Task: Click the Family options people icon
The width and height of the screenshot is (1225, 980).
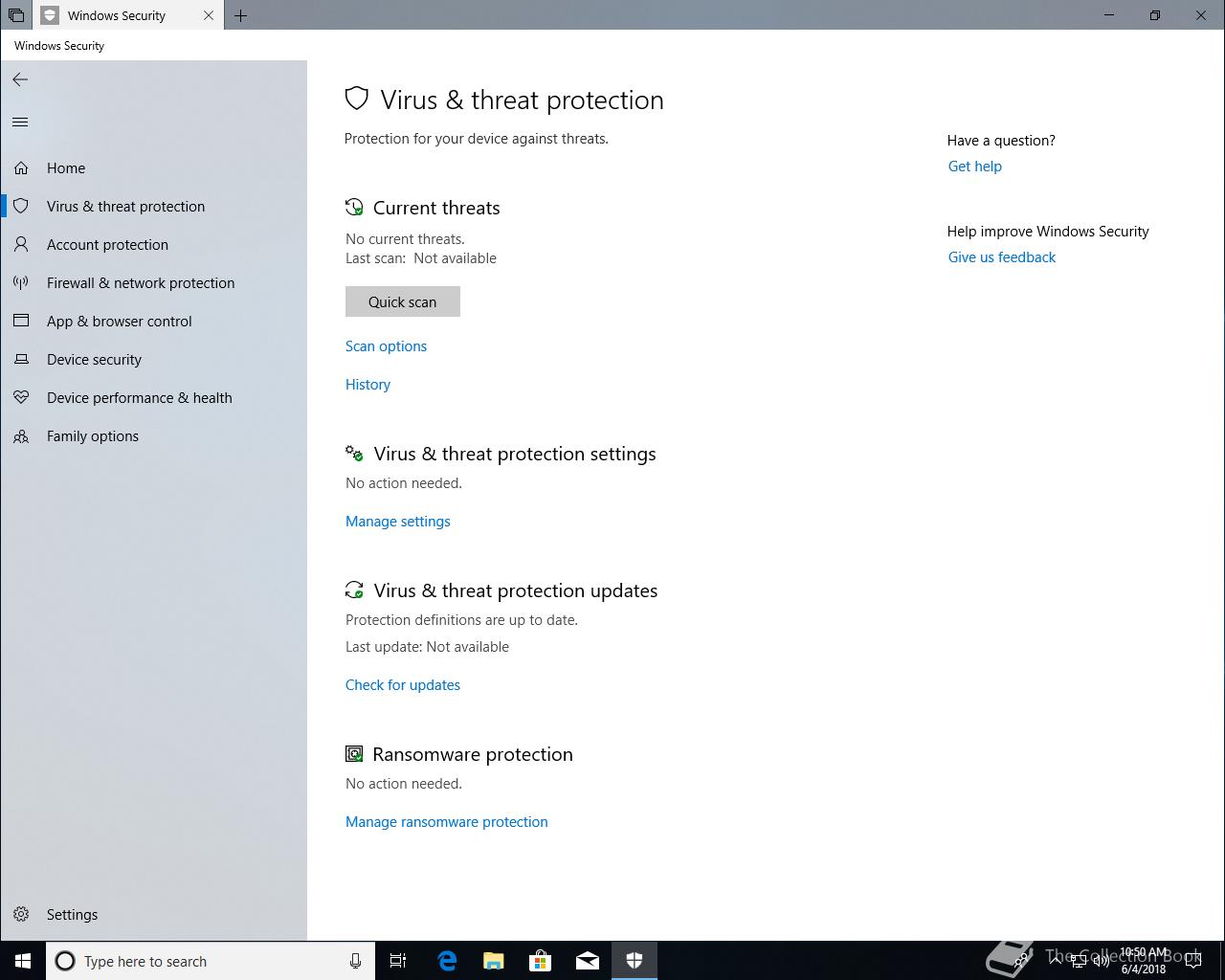Action: click(21, 435)
